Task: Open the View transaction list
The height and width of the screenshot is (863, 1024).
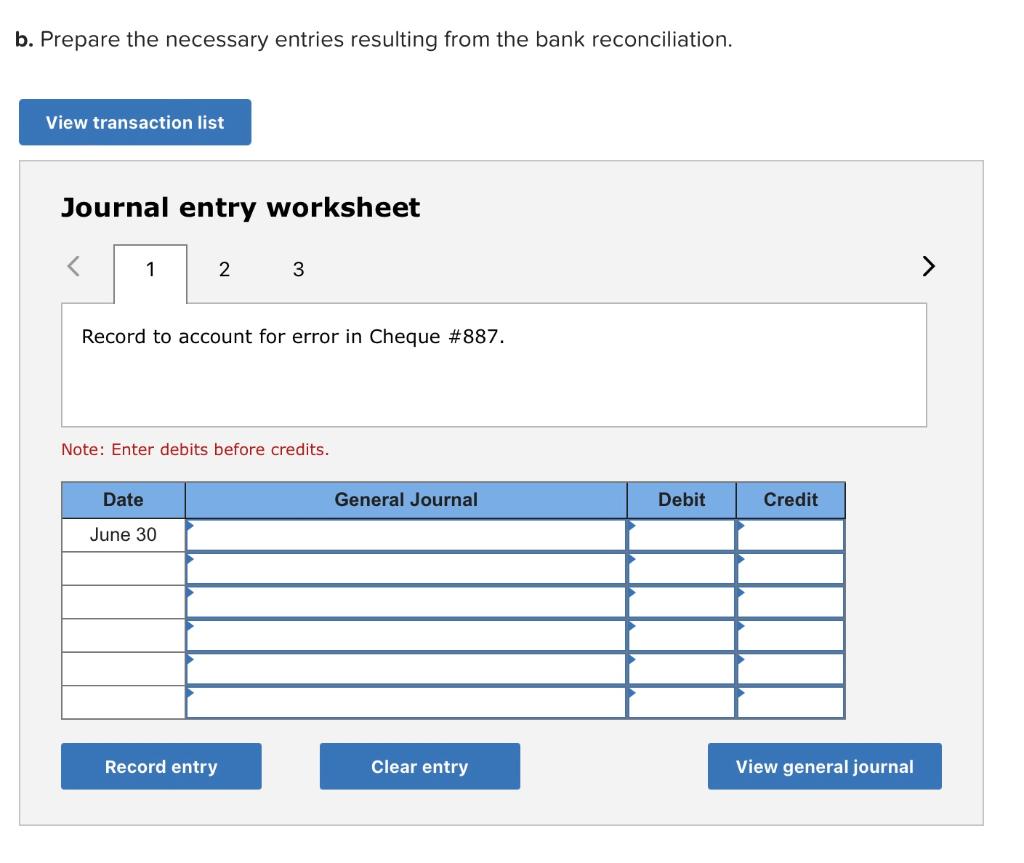Action: 134,122
